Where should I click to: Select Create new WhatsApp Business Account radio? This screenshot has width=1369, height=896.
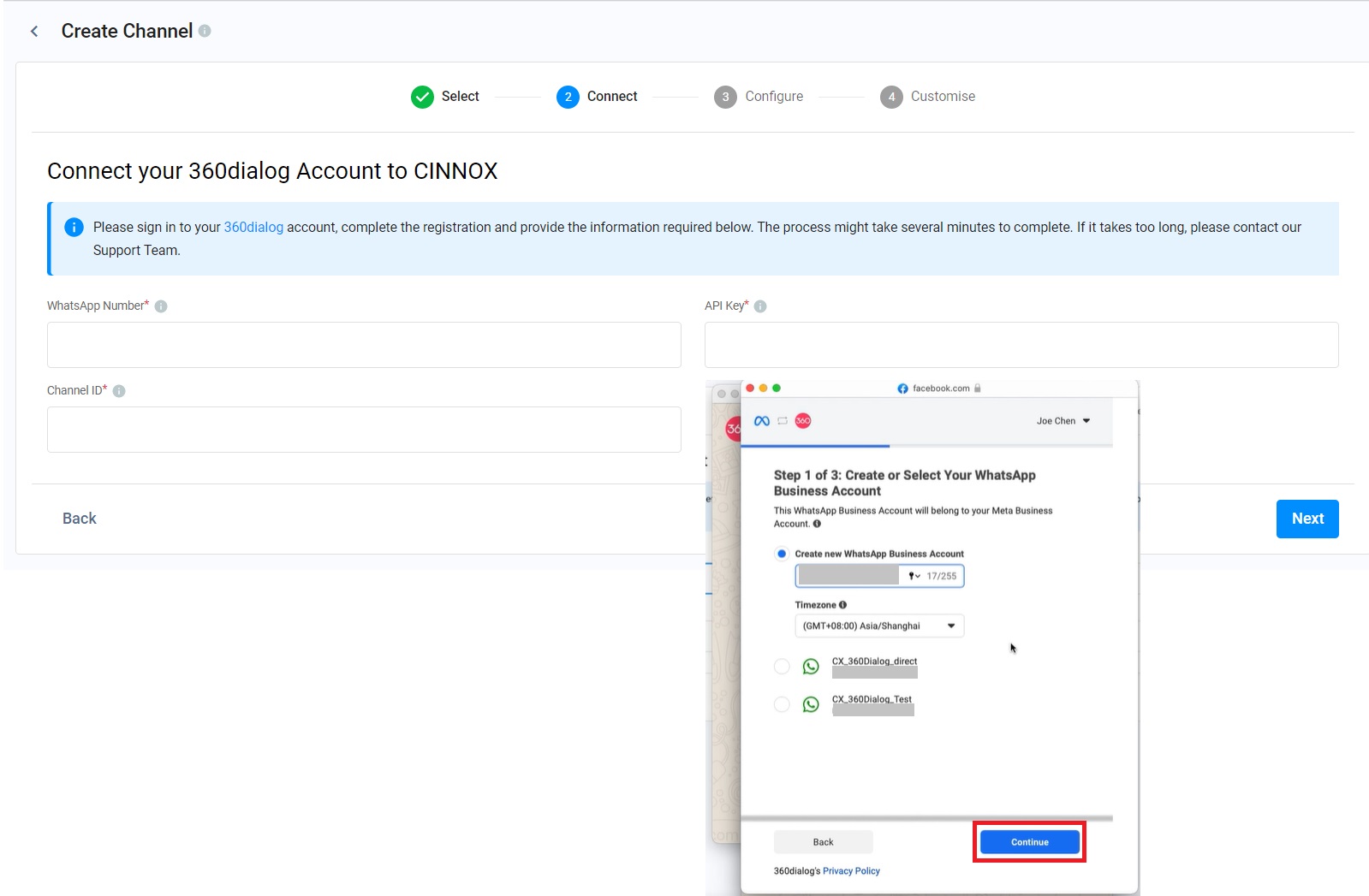click(x=782, y=554)
